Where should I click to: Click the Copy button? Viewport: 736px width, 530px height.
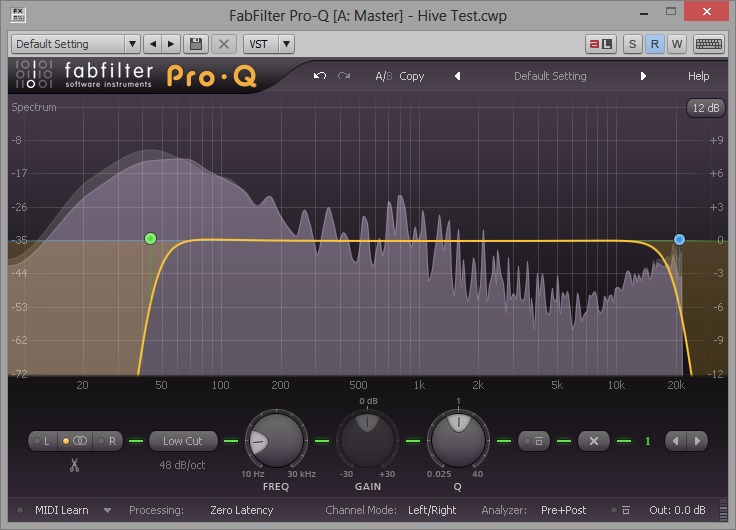(412, 76)
